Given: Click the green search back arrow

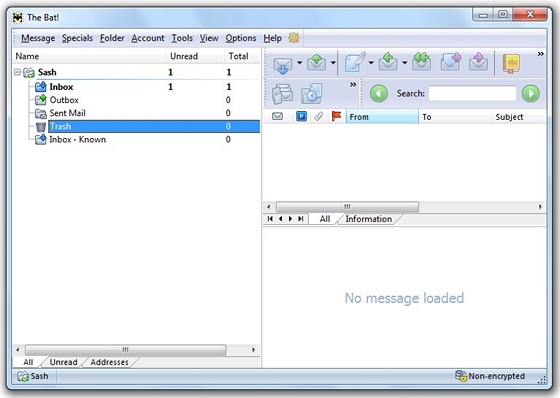Looking at the screenshot, I should coord(379,94).
